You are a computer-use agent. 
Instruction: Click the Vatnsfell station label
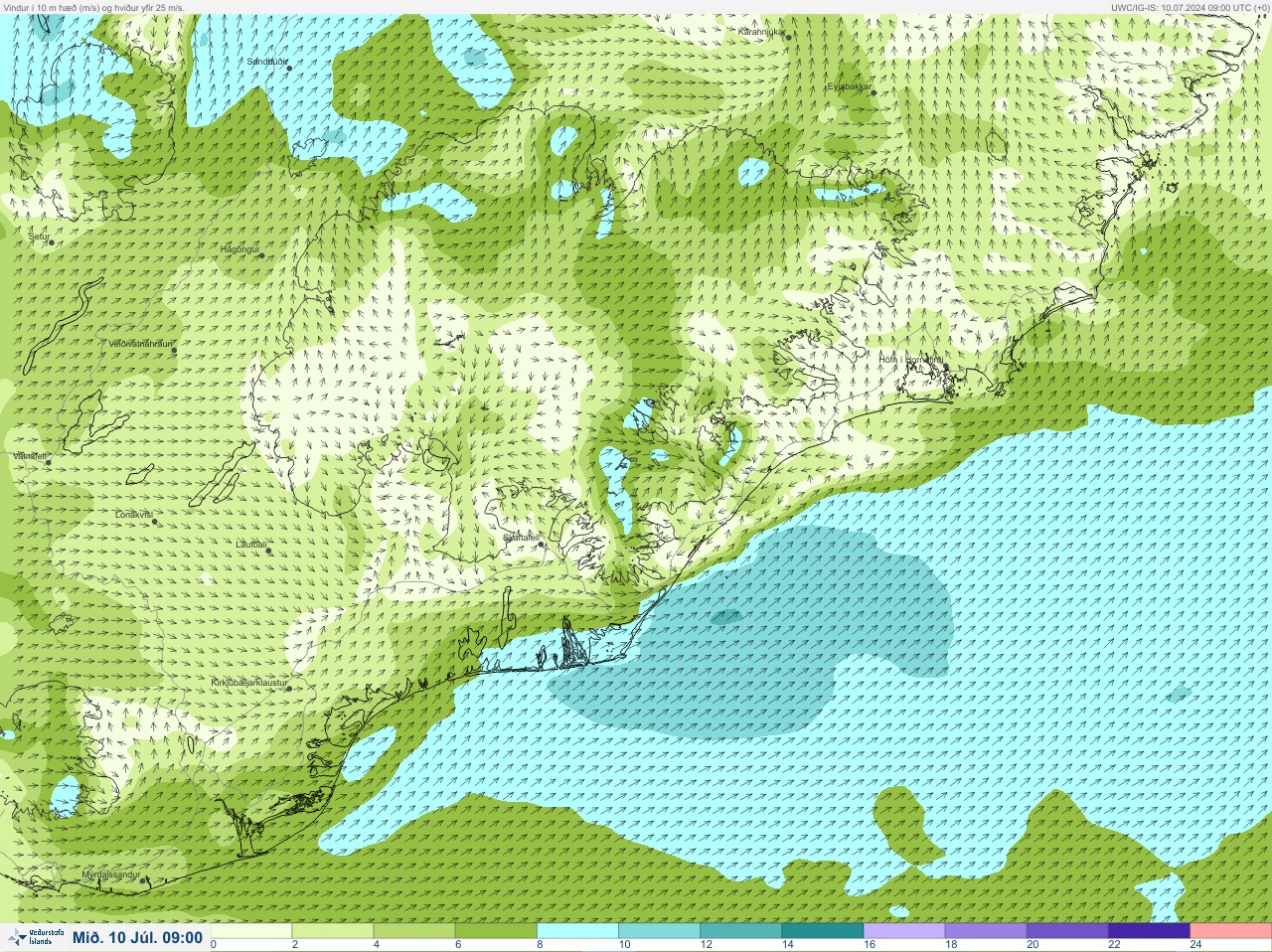point(29,456)
